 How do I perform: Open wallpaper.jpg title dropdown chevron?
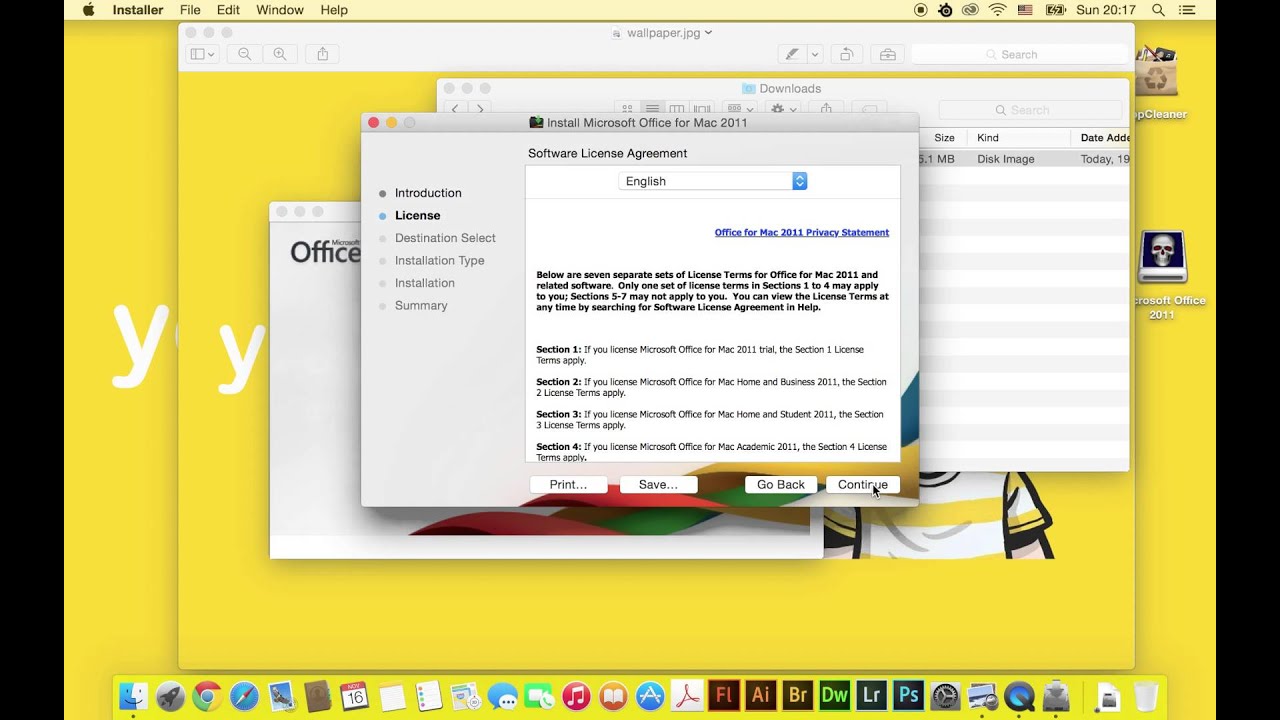[x=709, y=32]
